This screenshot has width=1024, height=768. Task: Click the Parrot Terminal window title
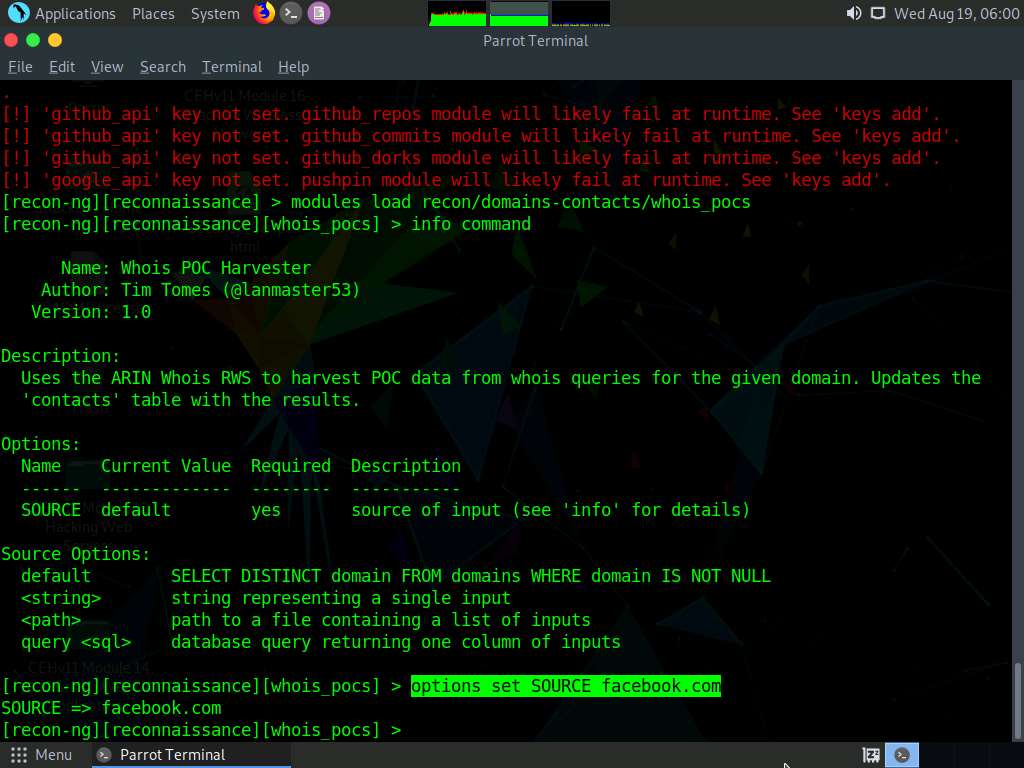[536, 41]
